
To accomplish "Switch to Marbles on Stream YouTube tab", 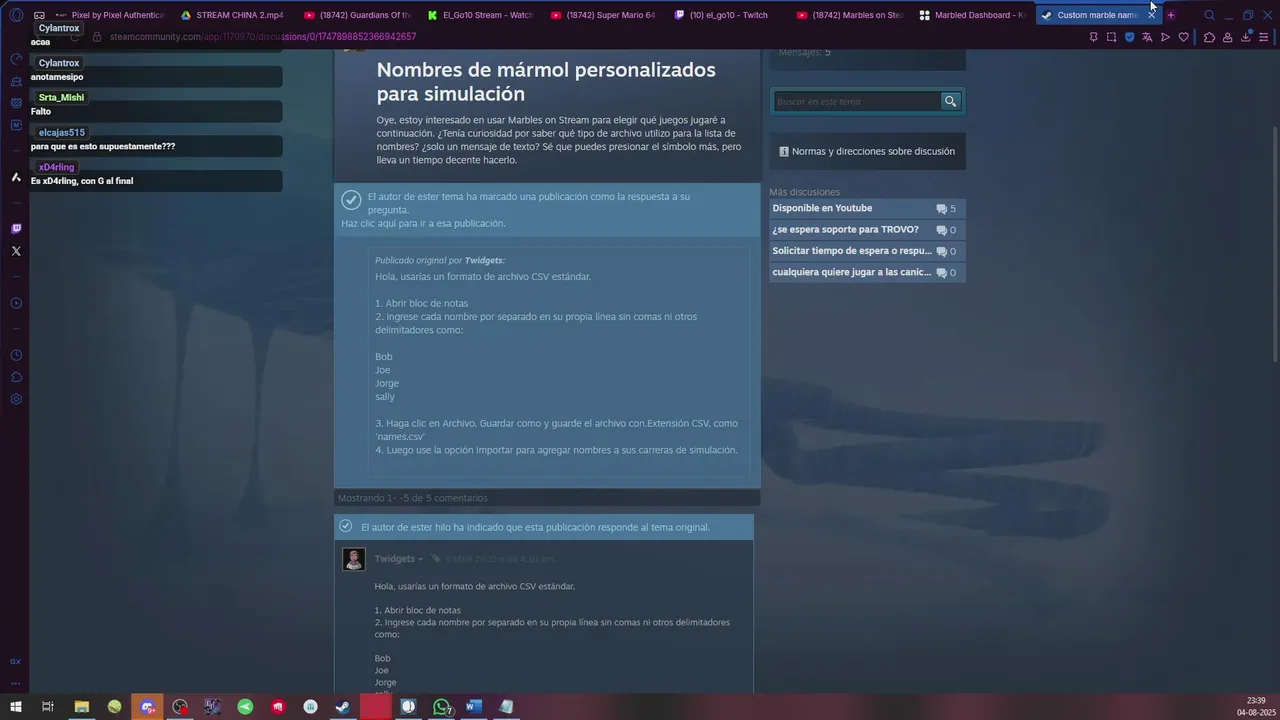I will click(849, 15).
